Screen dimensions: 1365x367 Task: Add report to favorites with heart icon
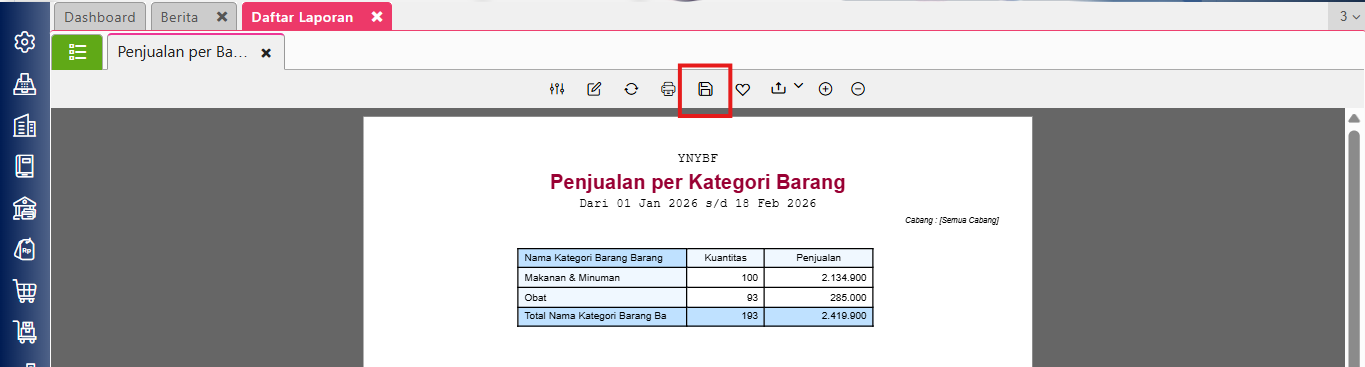tap(743, 89)
